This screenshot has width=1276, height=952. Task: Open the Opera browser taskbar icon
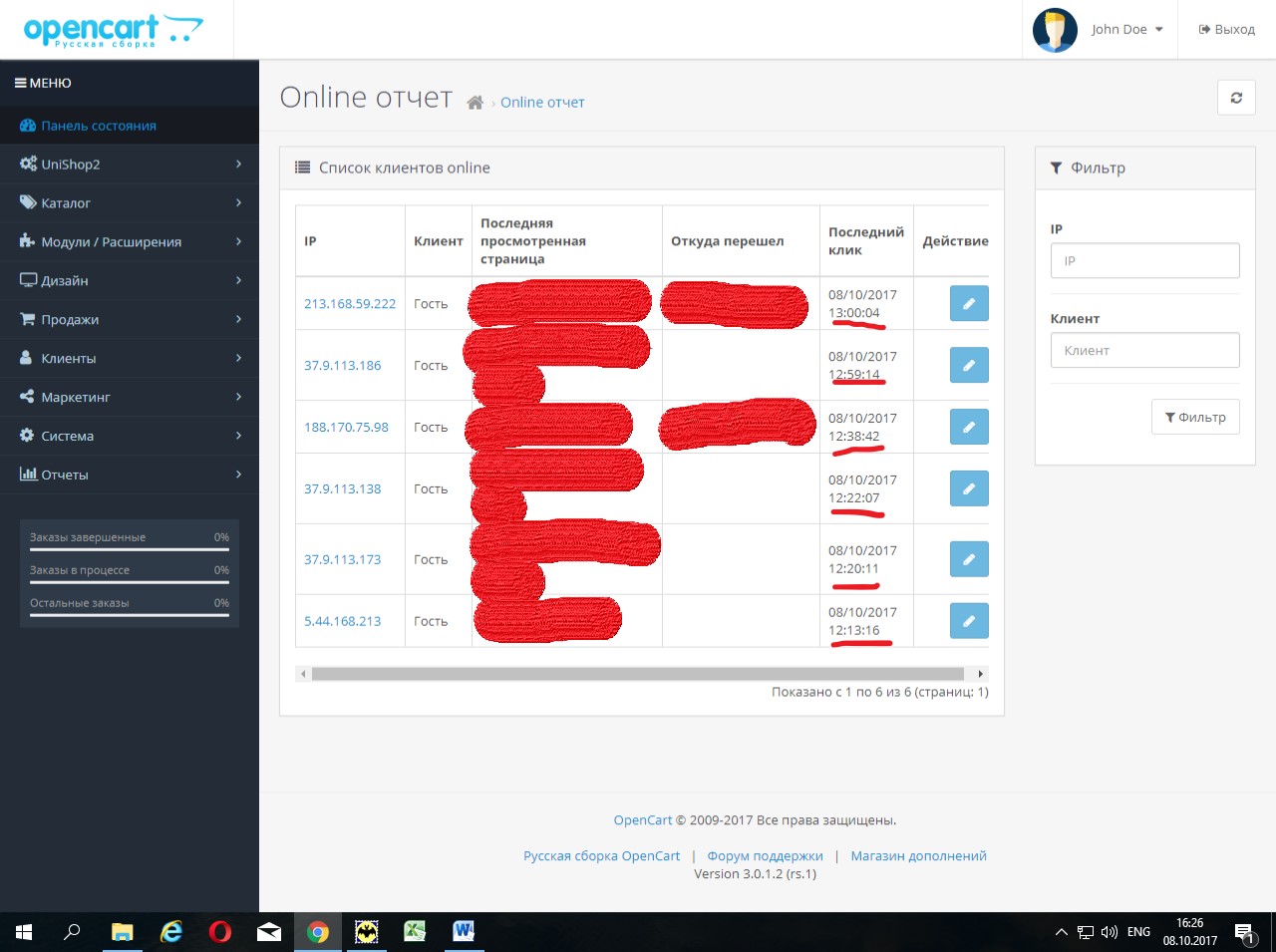pyautogui.click(x=220, y=932)
